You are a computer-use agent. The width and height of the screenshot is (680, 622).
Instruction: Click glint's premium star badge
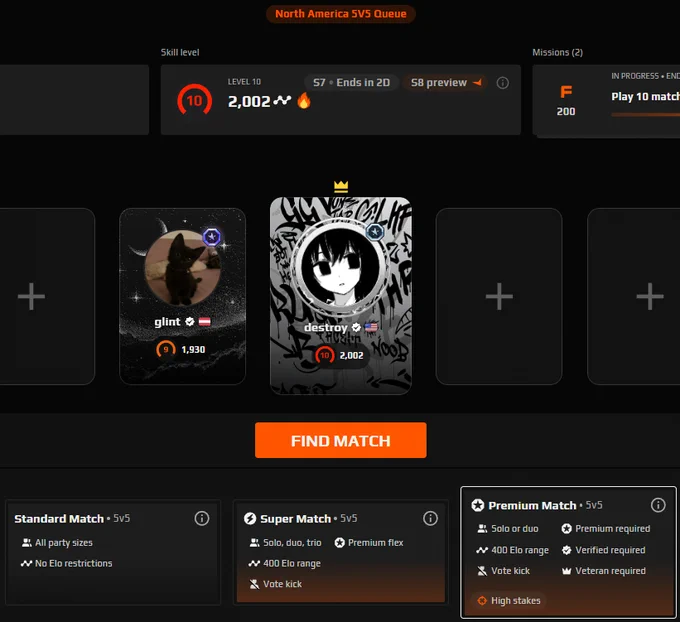[212, 237]
